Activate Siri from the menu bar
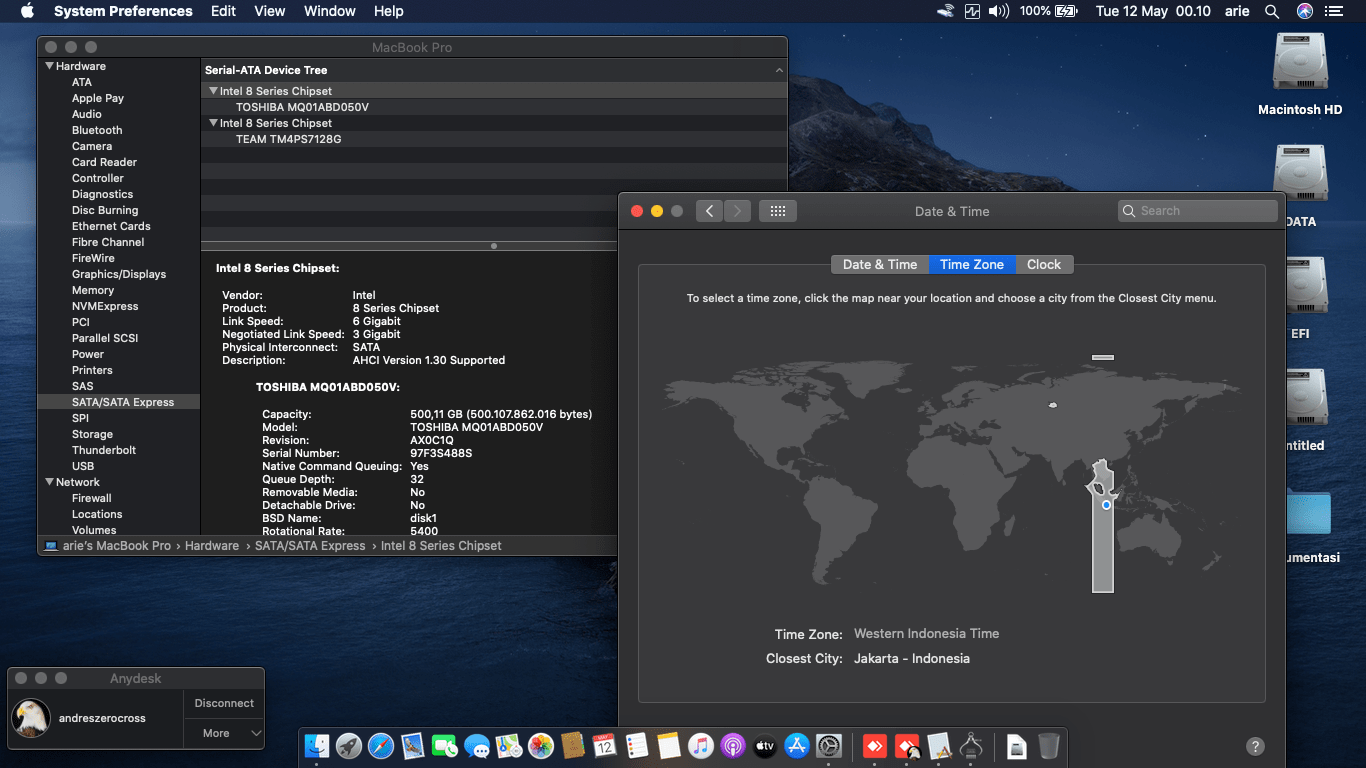The image size is (1366, 768). 1304,11
